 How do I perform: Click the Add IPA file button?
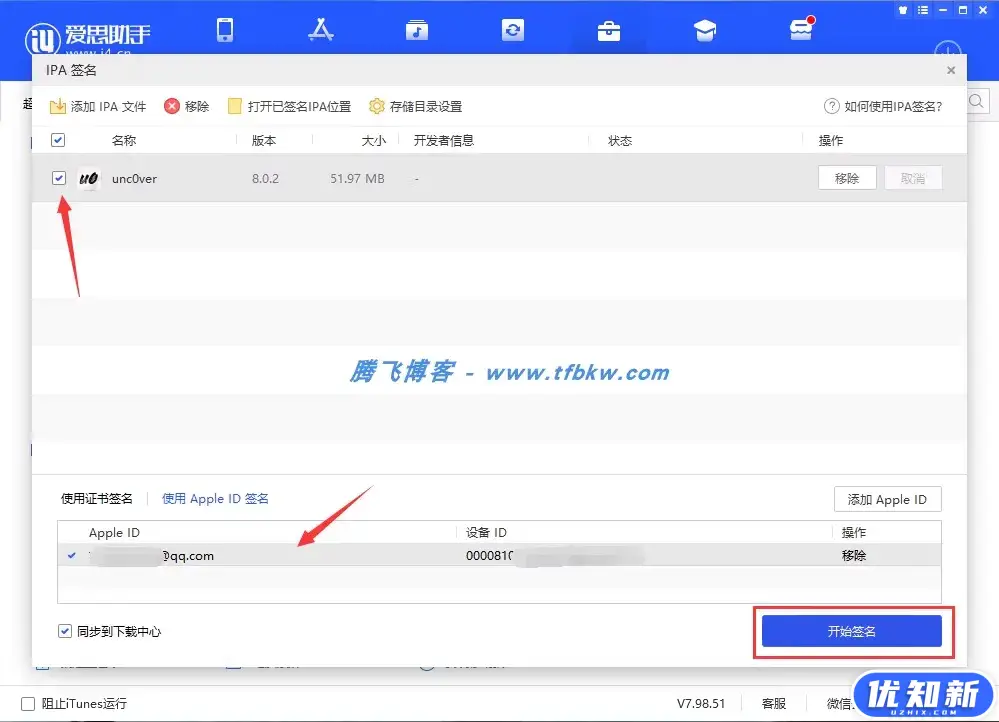pos(98,106)
